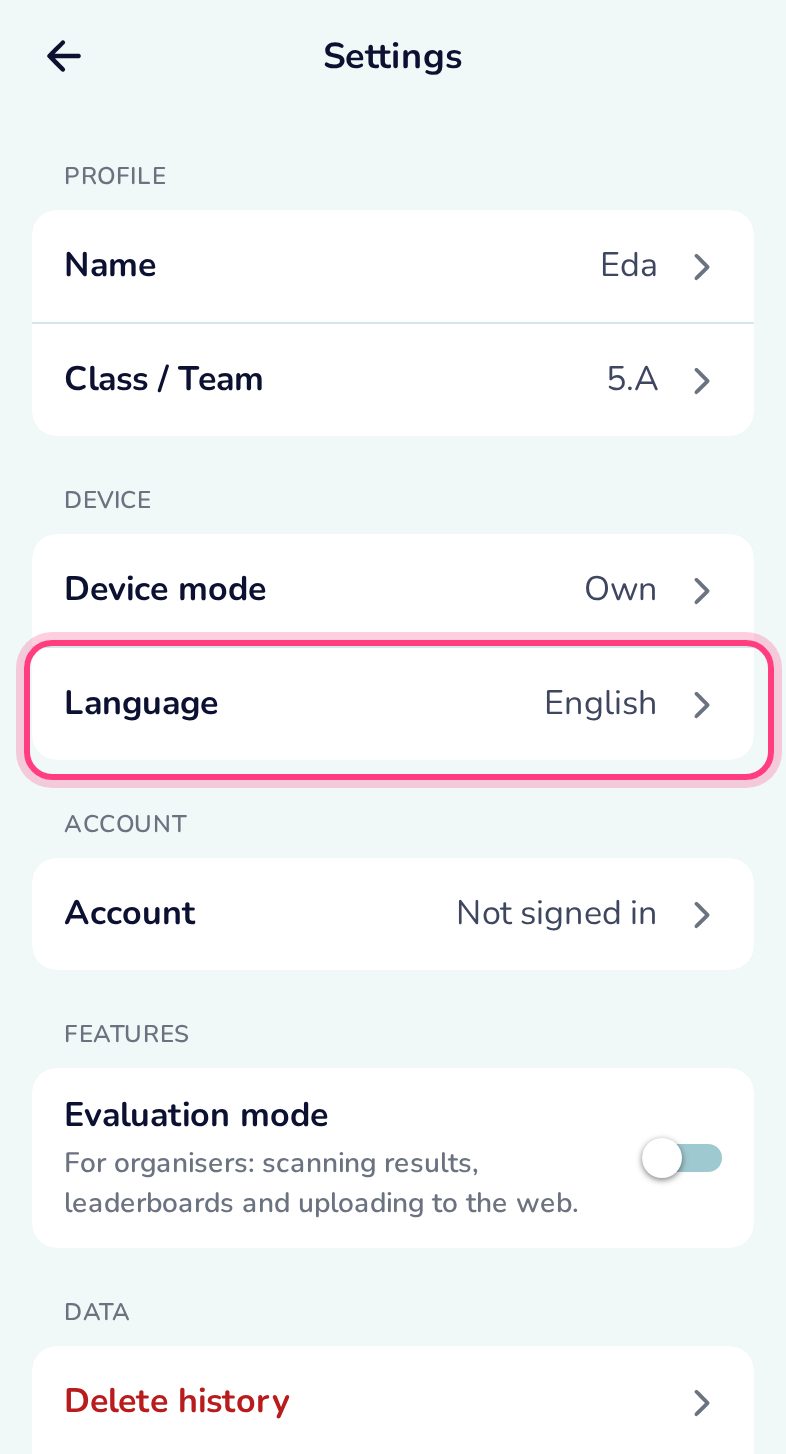Tap the English language value
786x1454 pixels.
pos(601,704)
